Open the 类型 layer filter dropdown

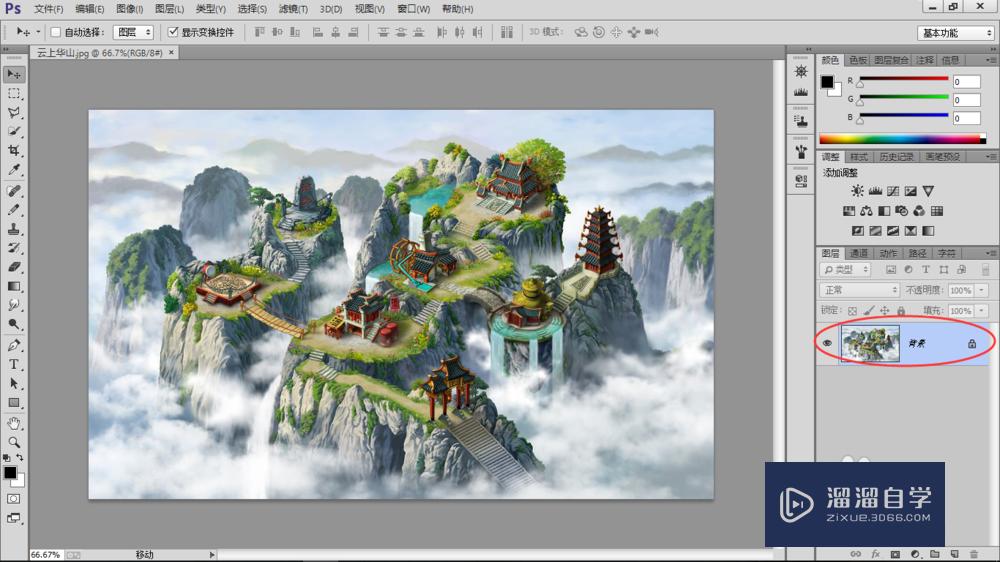(845, 270)
